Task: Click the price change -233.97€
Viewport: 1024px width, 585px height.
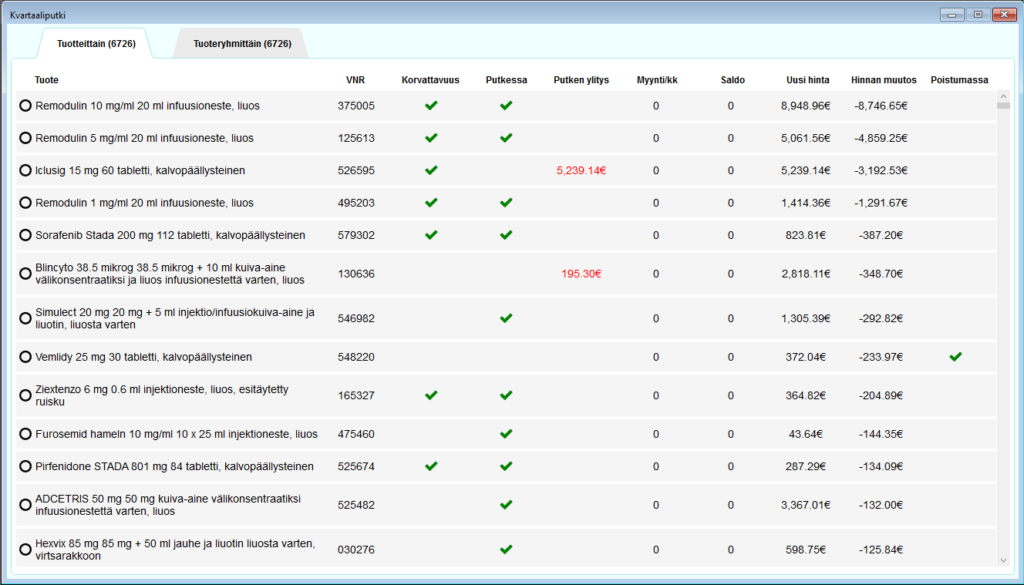Action: 881,357
